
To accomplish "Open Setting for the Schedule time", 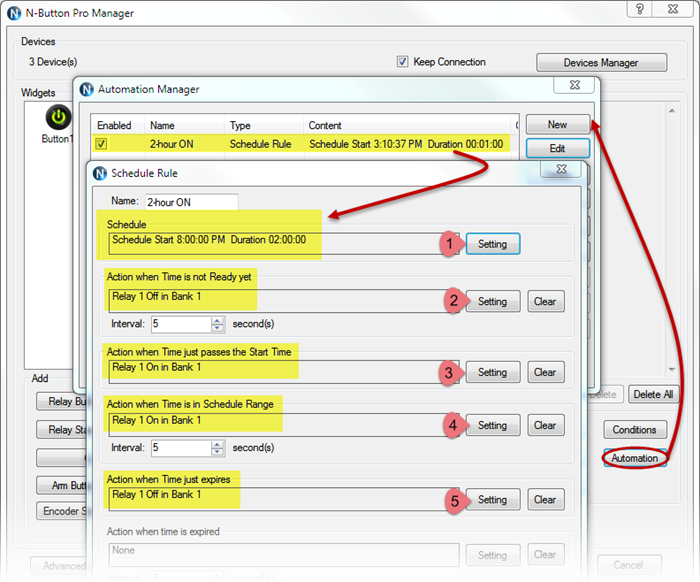I will tap(493, 244).
